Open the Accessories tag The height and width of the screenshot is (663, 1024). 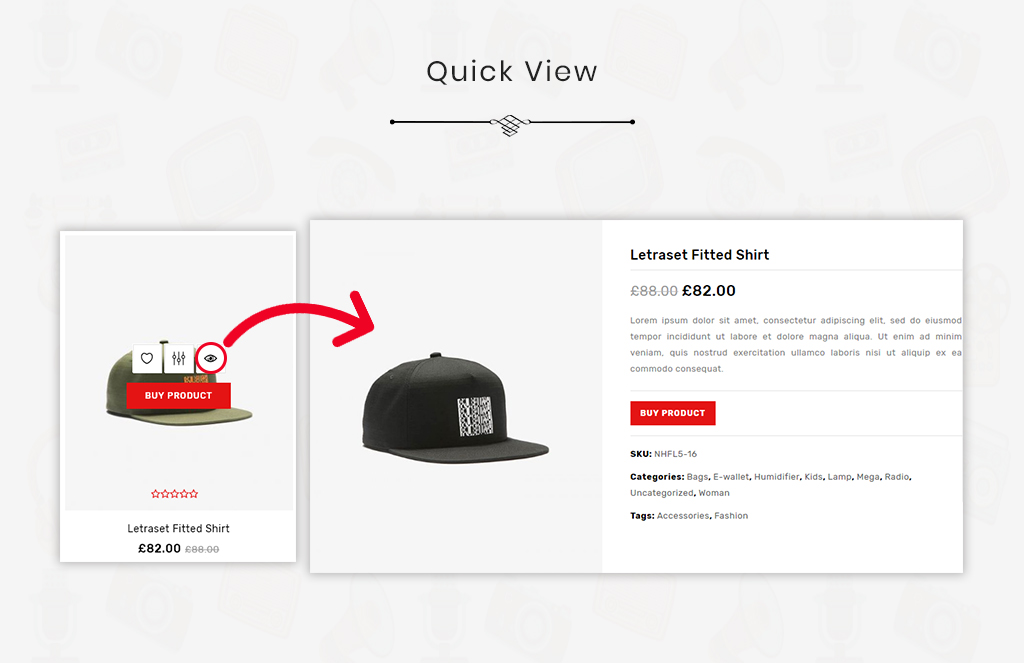[x=682, y=516]
